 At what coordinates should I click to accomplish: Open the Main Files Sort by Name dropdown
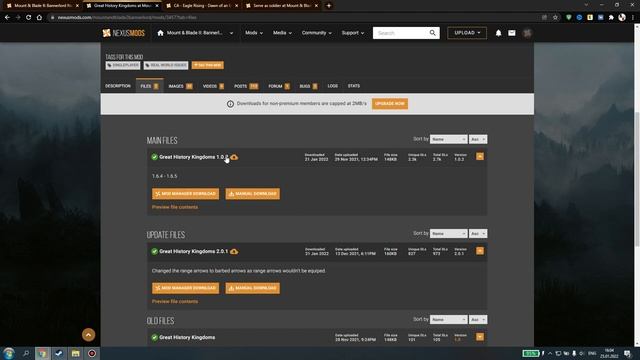(448, 140)
